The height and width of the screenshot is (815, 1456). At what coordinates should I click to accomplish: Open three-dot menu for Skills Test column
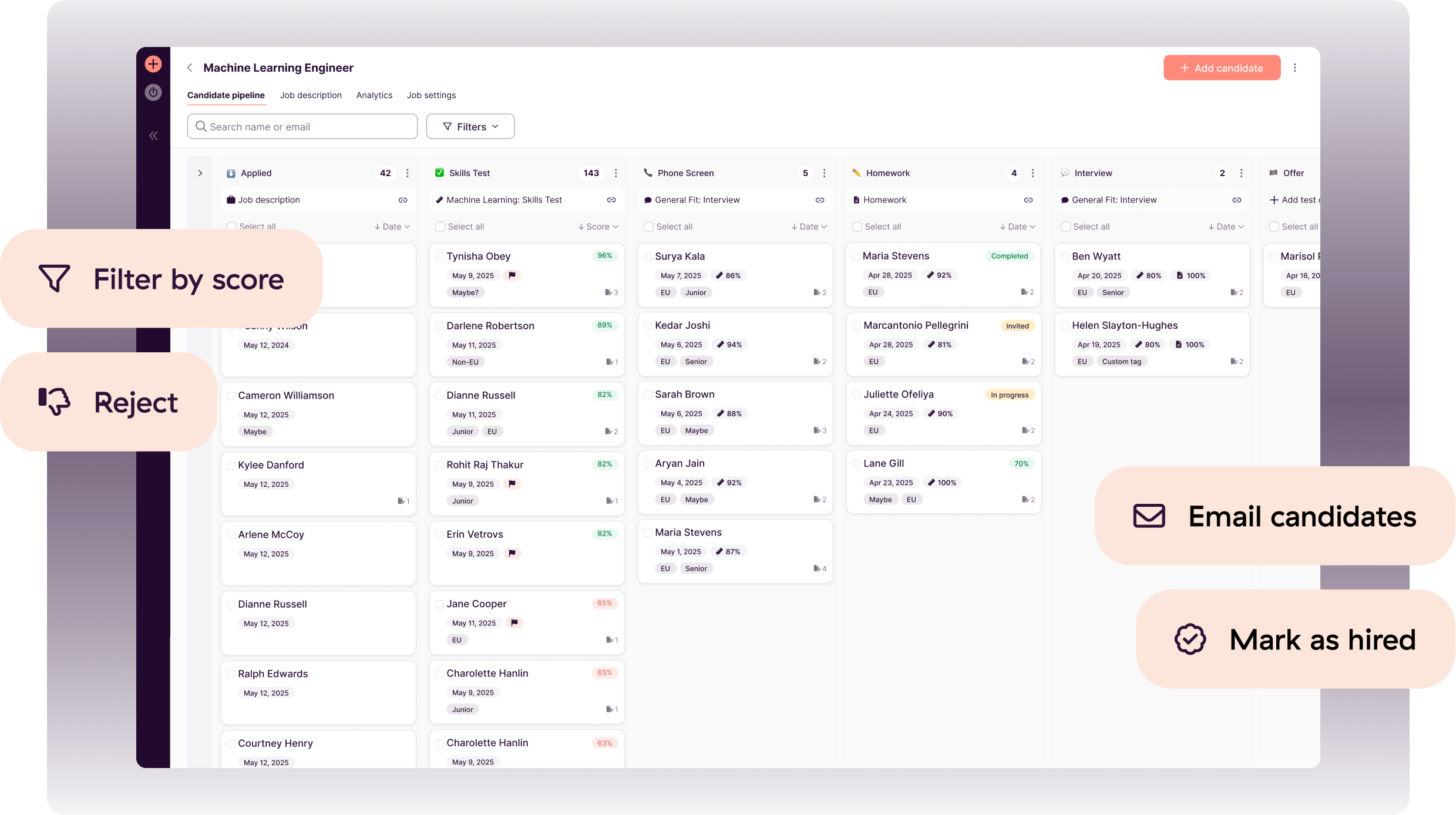[x=616, y=173]
